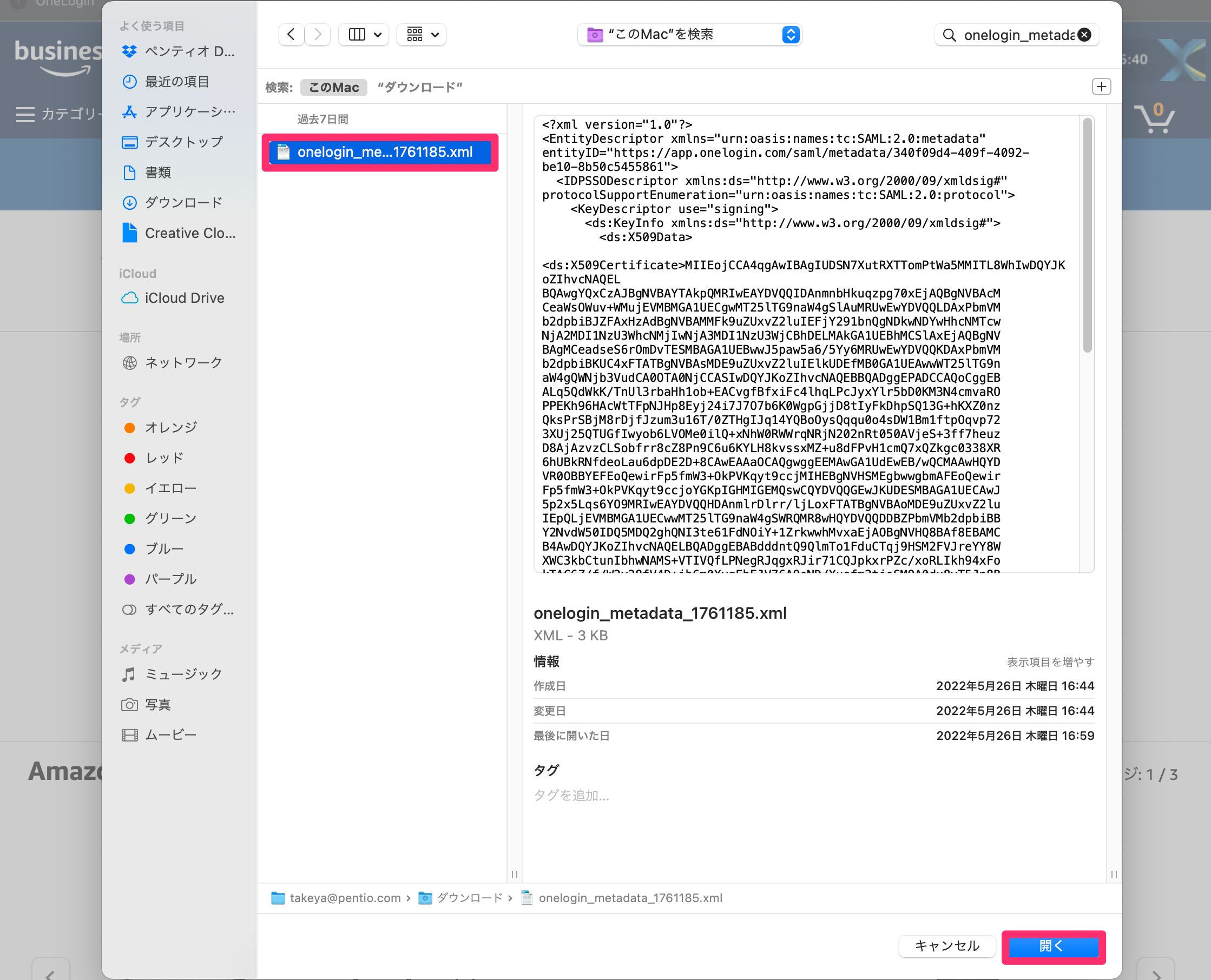Click takeya@pentio.com in the path bar
The image size is (1211, 980).
[x=336, y=898]
